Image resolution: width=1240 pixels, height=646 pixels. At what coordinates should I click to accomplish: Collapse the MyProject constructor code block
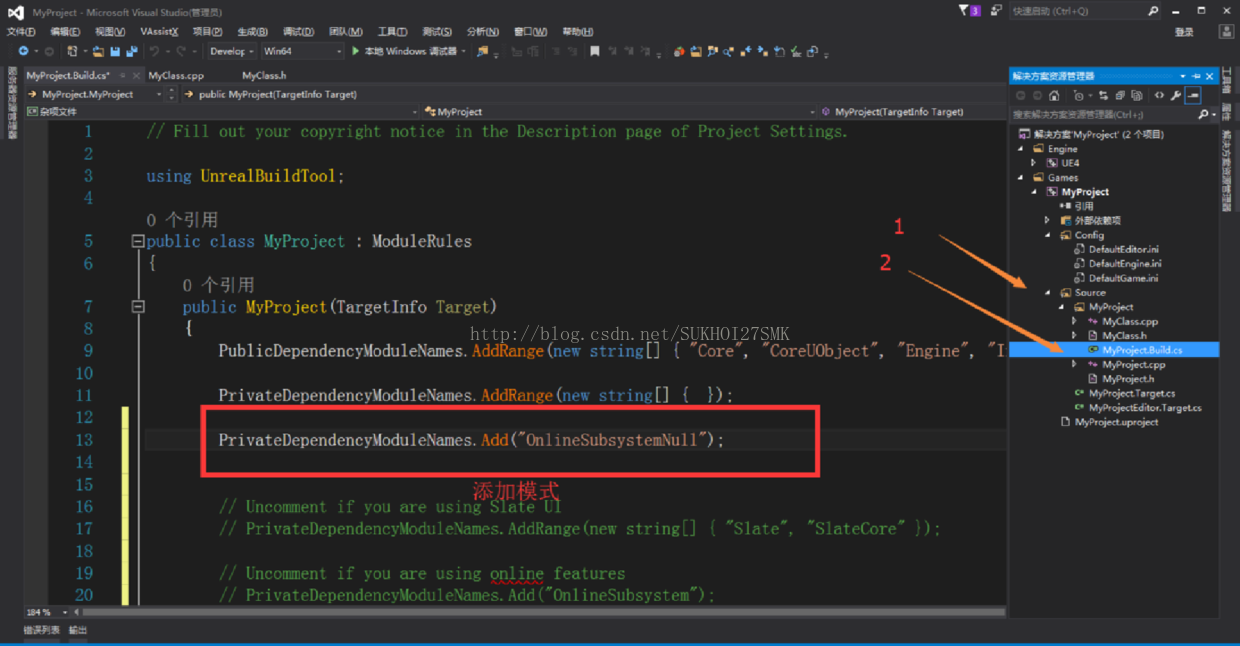[x=138, y=307]
